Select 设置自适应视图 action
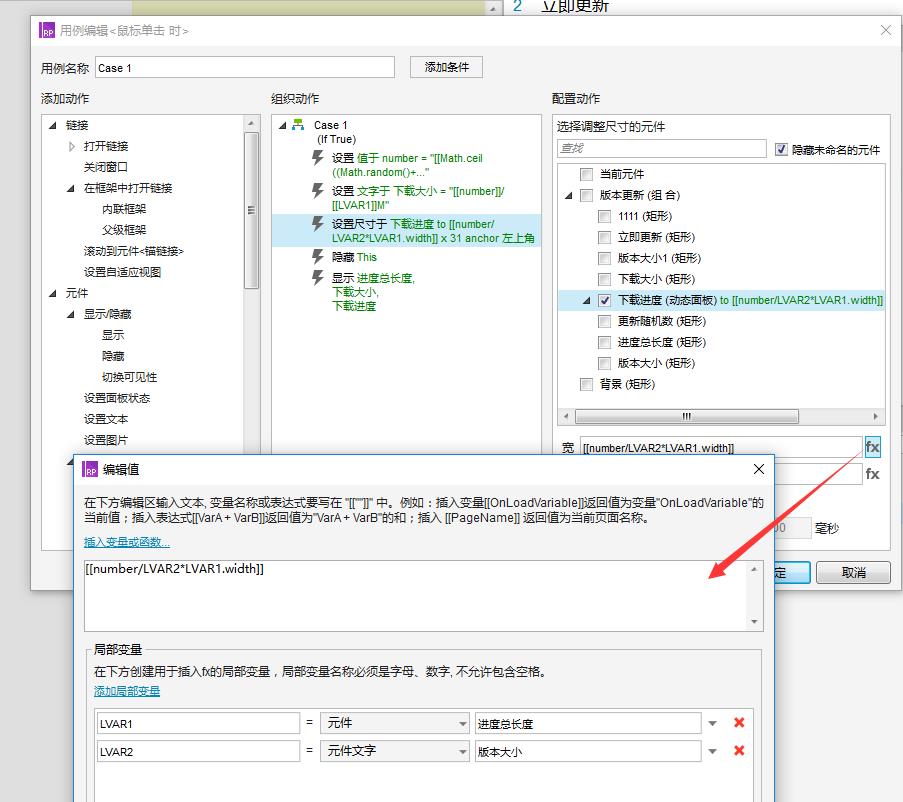The height and width of the screenshot is (802, 903). 122,272
